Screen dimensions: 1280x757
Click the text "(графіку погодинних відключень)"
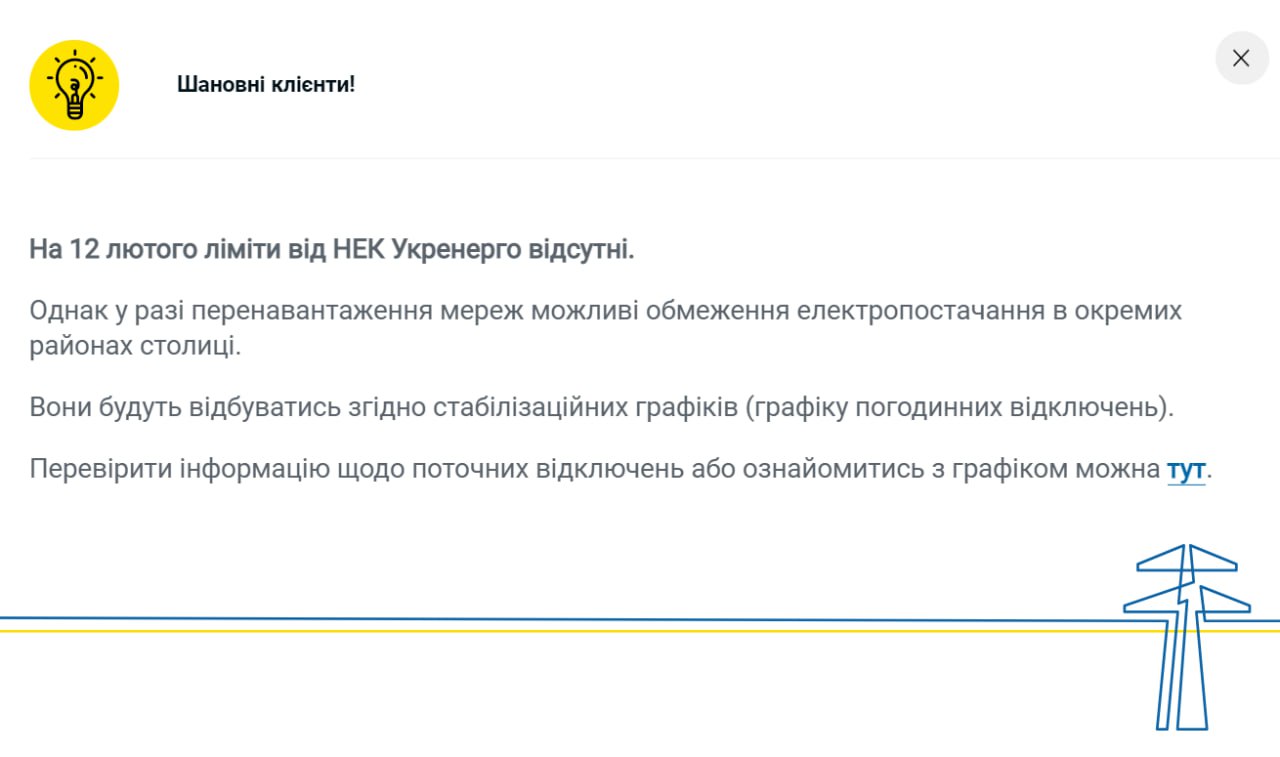tap(959, 408)
